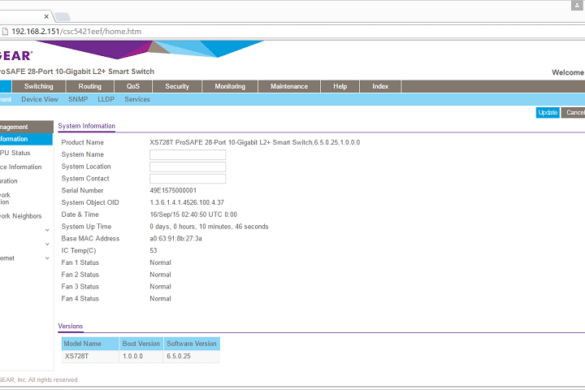Viewport: 585px width, 390px height.
Task: Click the System Location input field
Action: [188, 166]
